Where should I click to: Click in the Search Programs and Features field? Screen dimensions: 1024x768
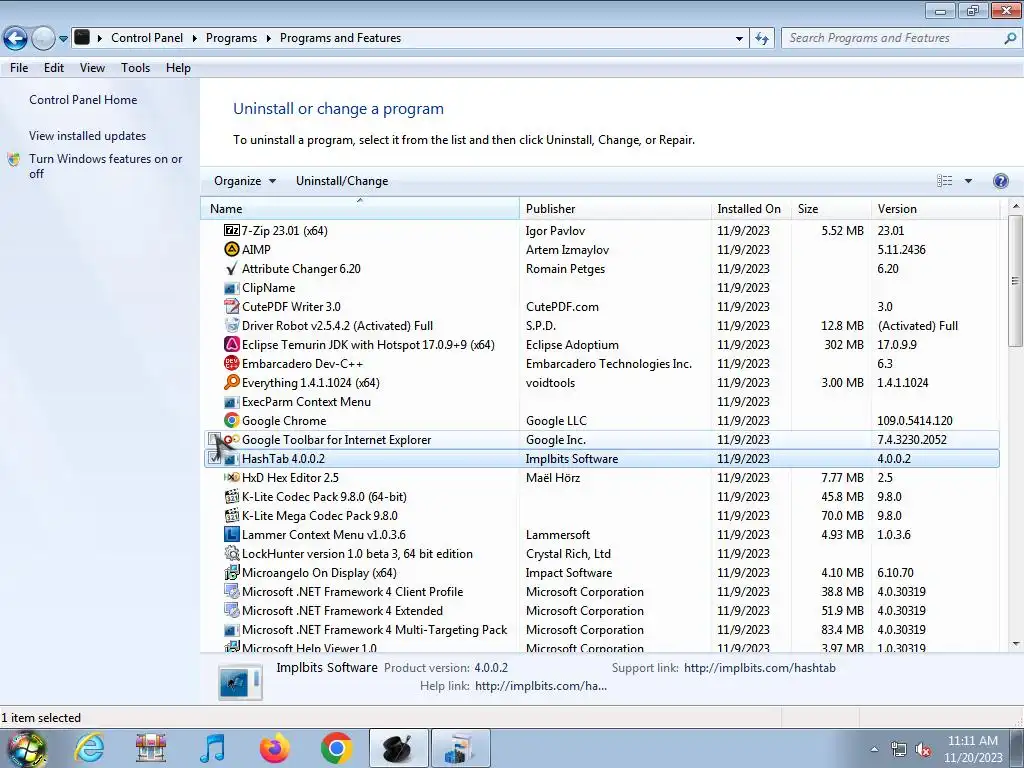coord(891,38)
